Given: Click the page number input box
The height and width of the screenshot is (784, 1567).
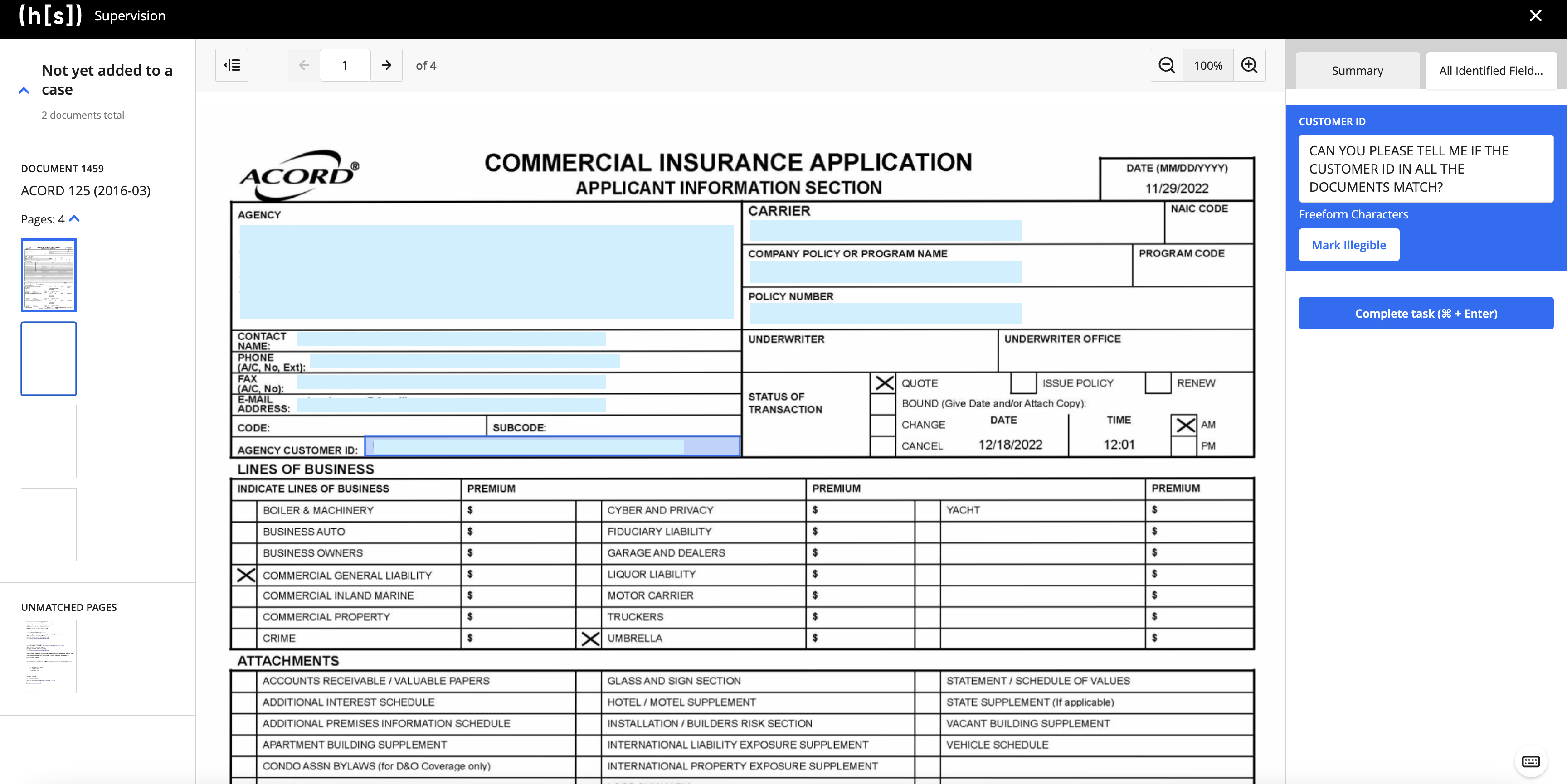Looking at the screenshot, I should coord(344,65).
